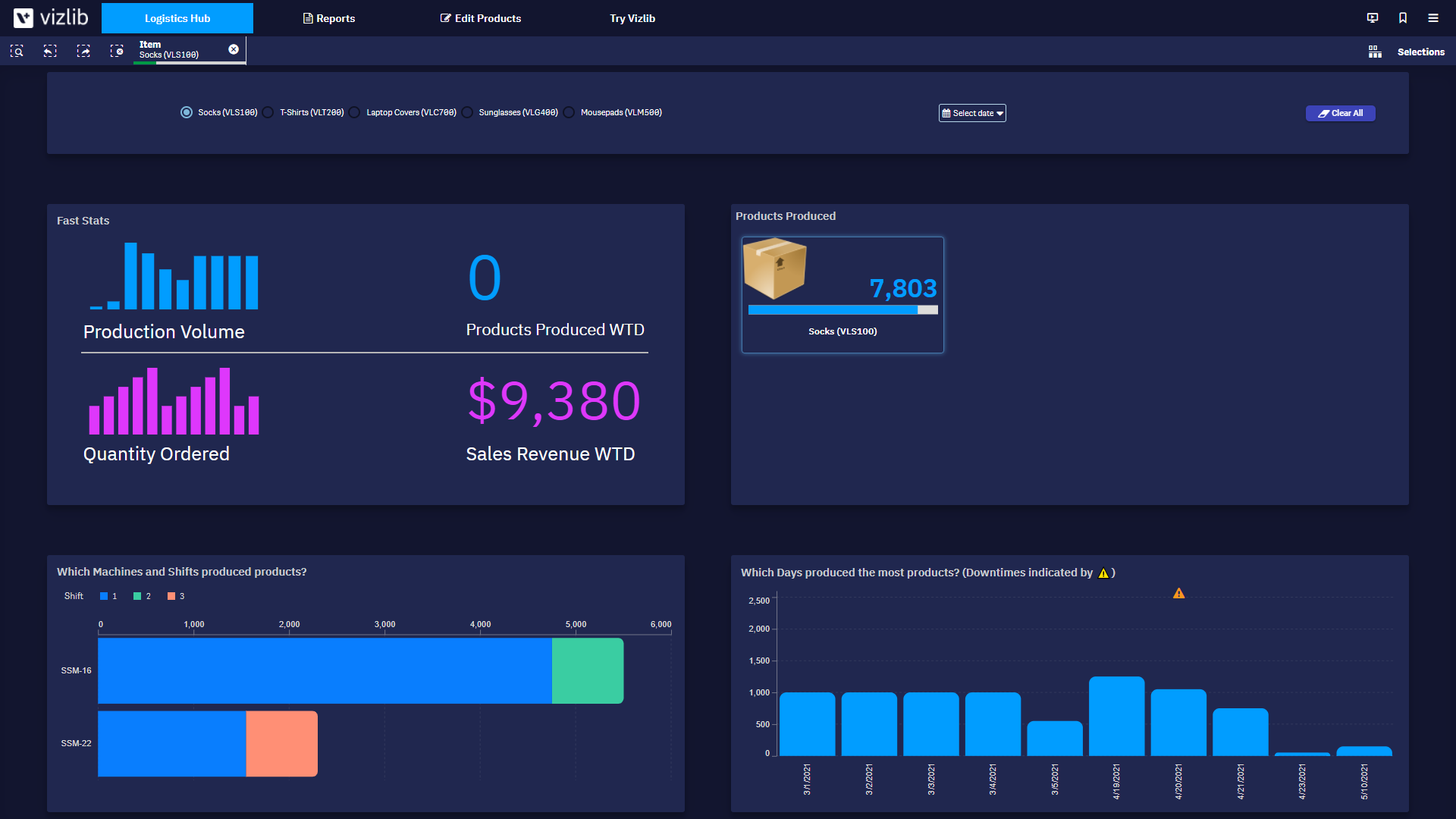
Task: Expand the Selections panel
Action: [1421, 52]
